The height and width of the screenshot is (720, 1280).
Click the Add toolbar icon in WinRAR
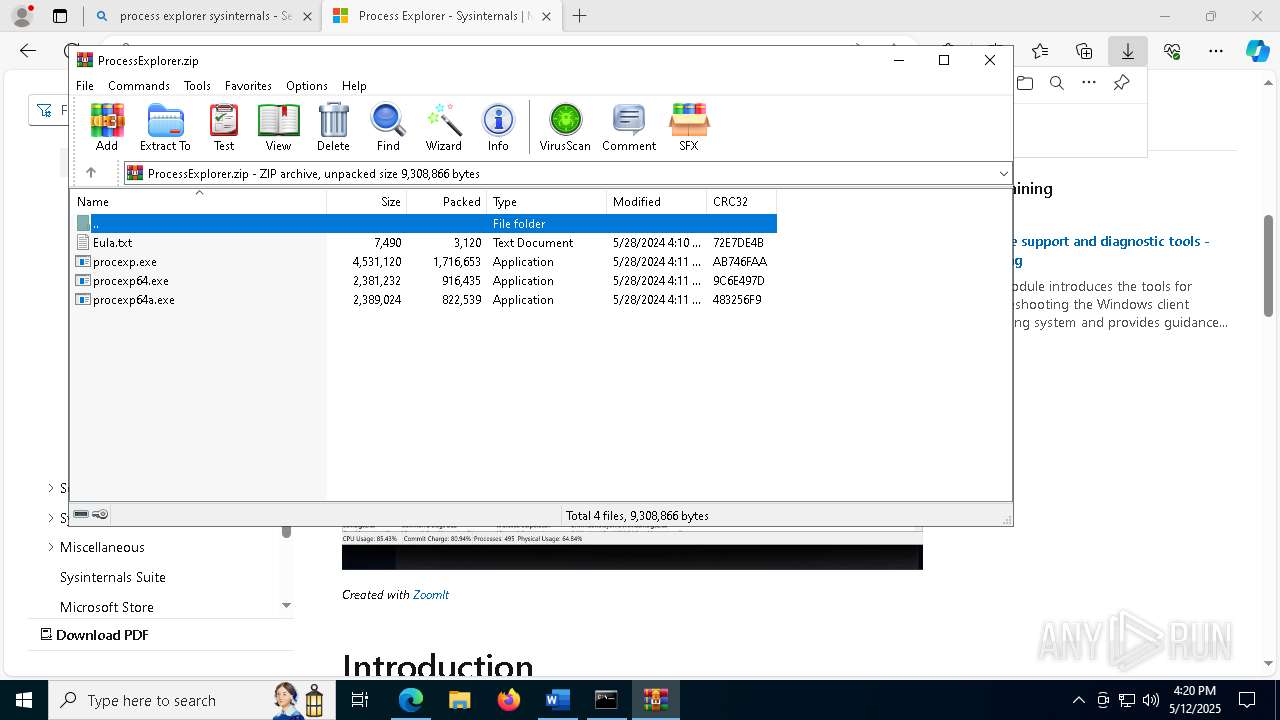coord(107,127)
